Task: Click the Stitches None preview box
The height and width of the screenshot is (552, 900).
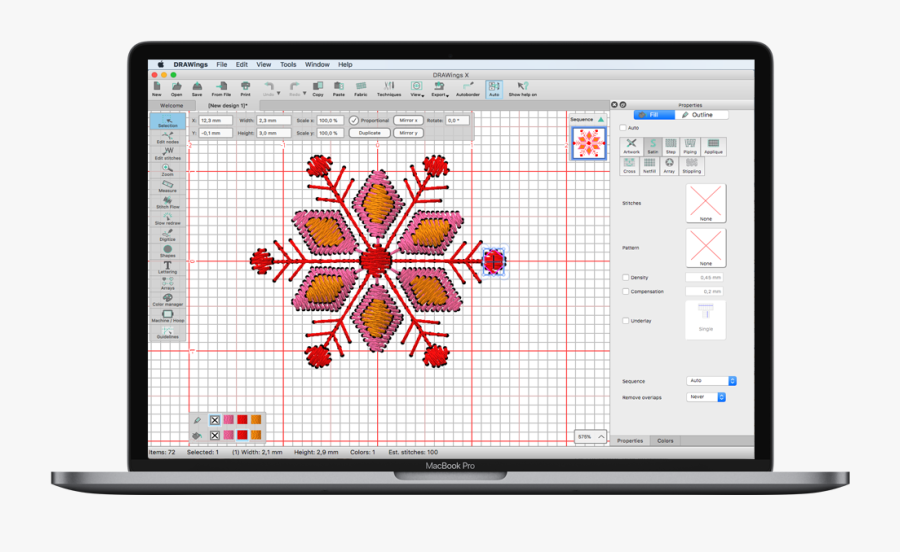Action: (x=705, y=203)
